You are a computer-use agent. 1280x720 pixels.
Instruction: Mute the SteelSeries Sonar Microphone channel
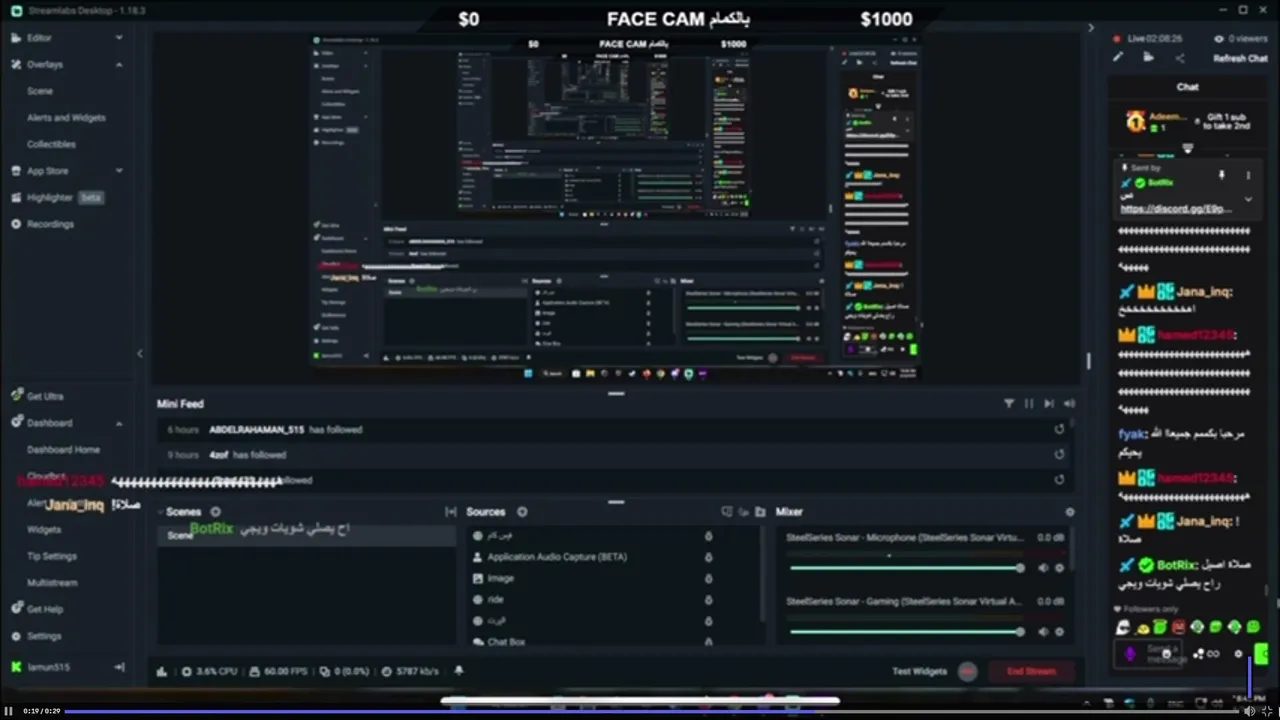[x=1043, y=568]
